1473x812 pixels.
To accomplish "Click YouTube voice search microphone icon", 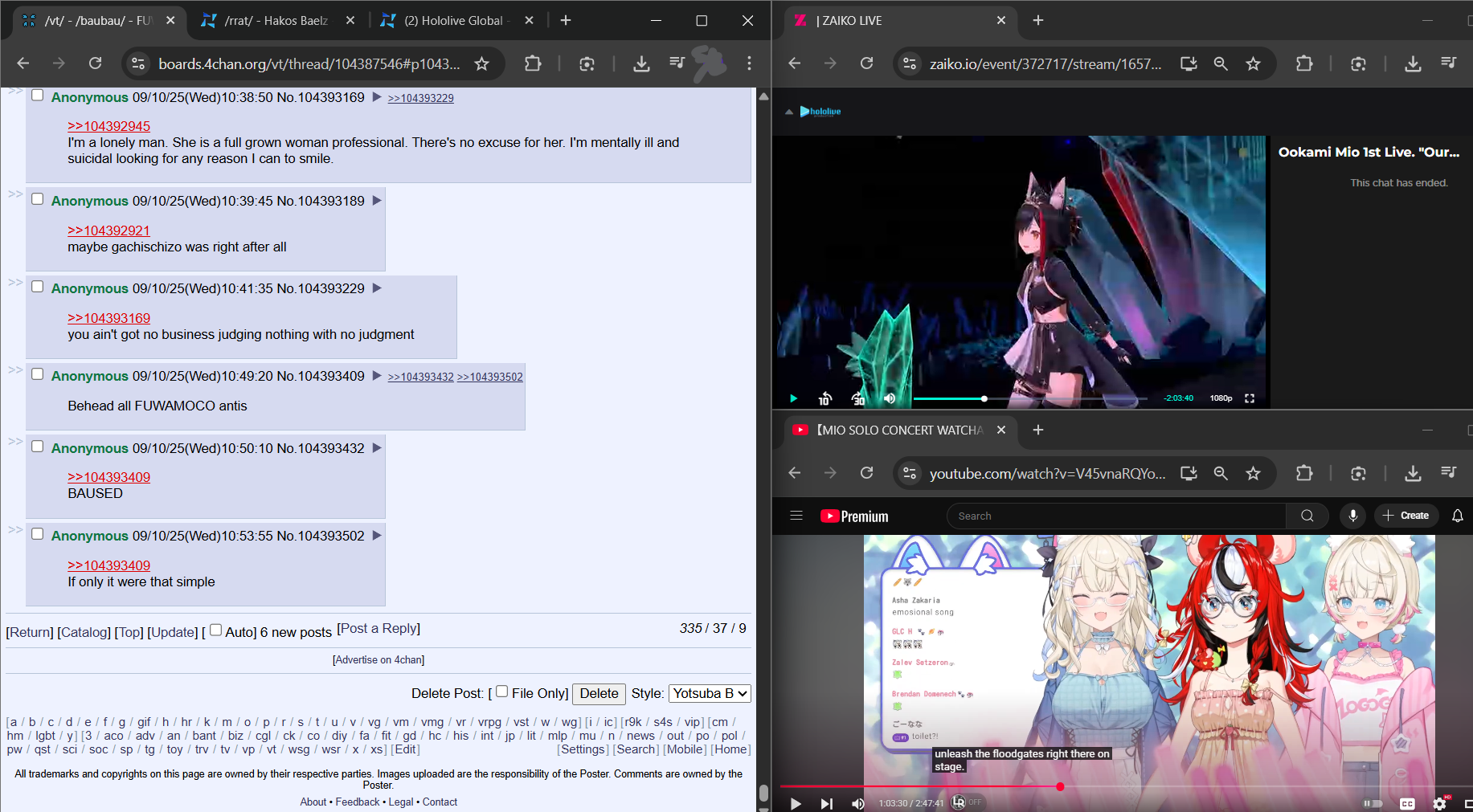I will [x=1353, y=516].
